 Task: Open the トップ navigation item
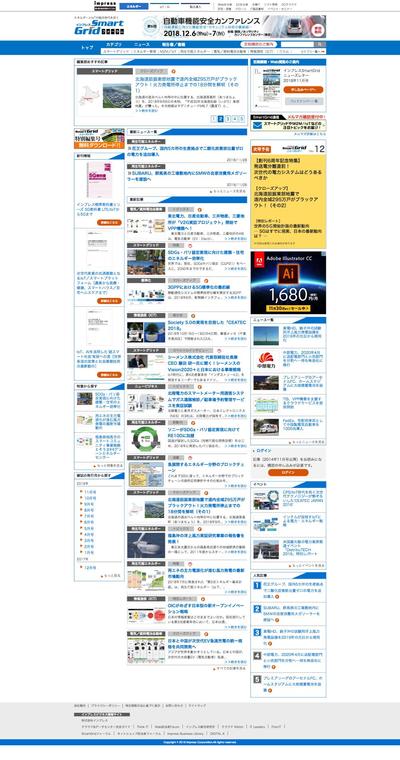coord(87,48)
